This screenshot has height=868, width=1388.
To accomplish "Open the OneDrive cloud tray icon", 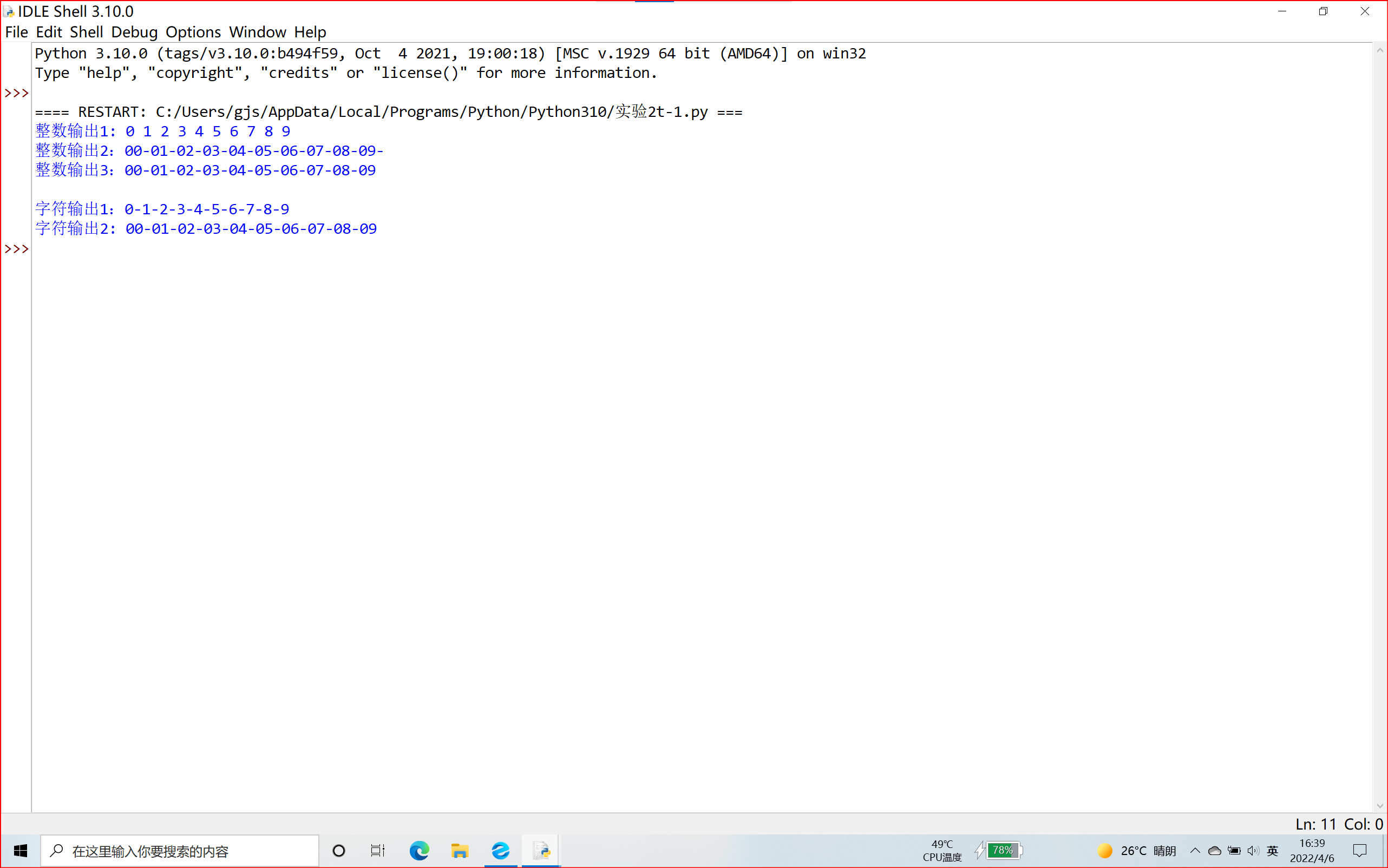I will click(x=1214, y=851).
